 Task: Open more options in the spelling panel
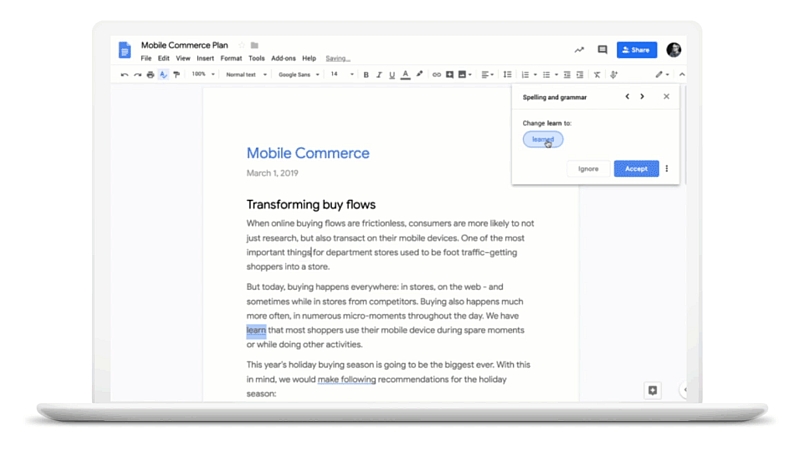click(x=667, y=169)
